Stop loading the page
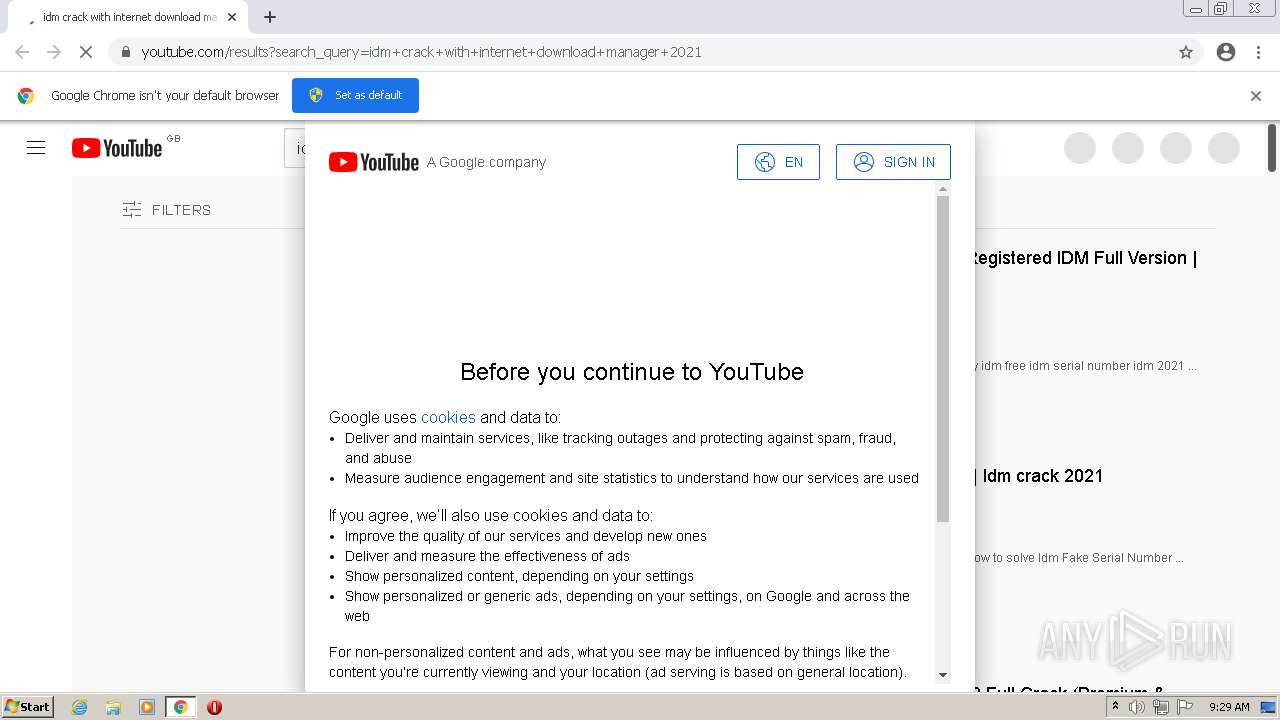 [86, 52]
